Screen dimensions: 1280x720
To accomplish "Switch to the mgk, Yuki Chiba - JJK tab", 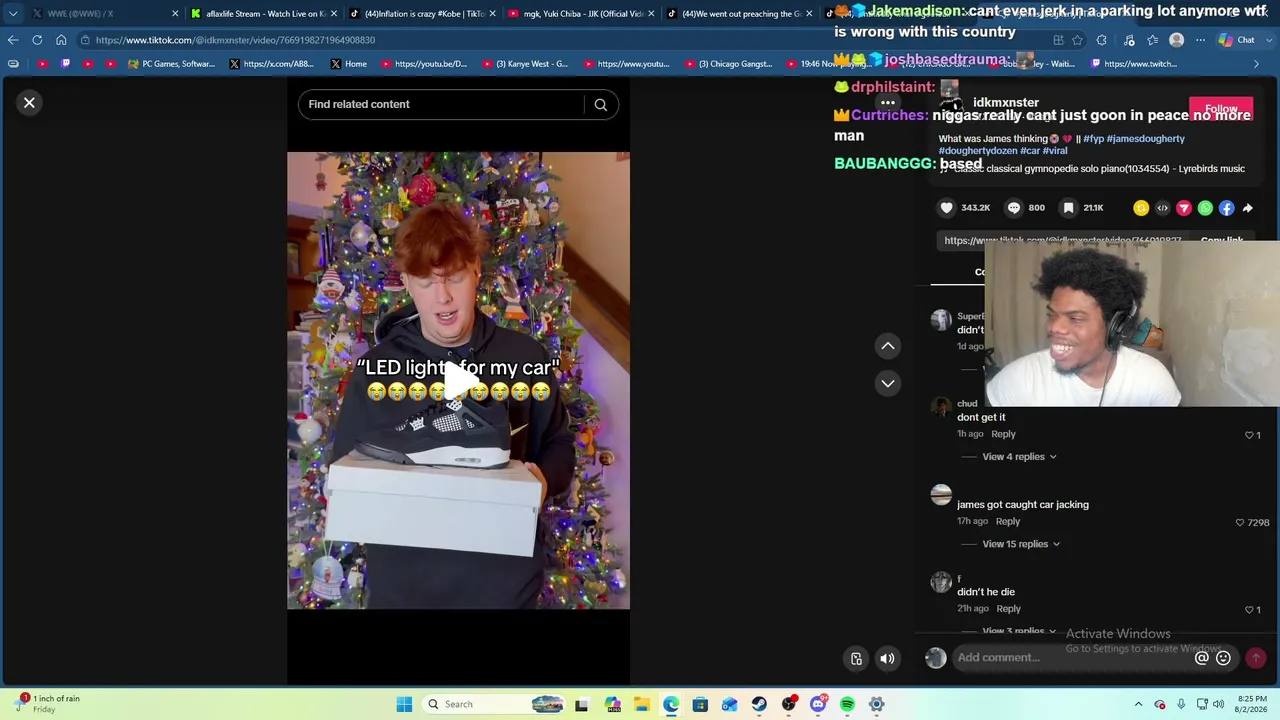I will [580, 14].
